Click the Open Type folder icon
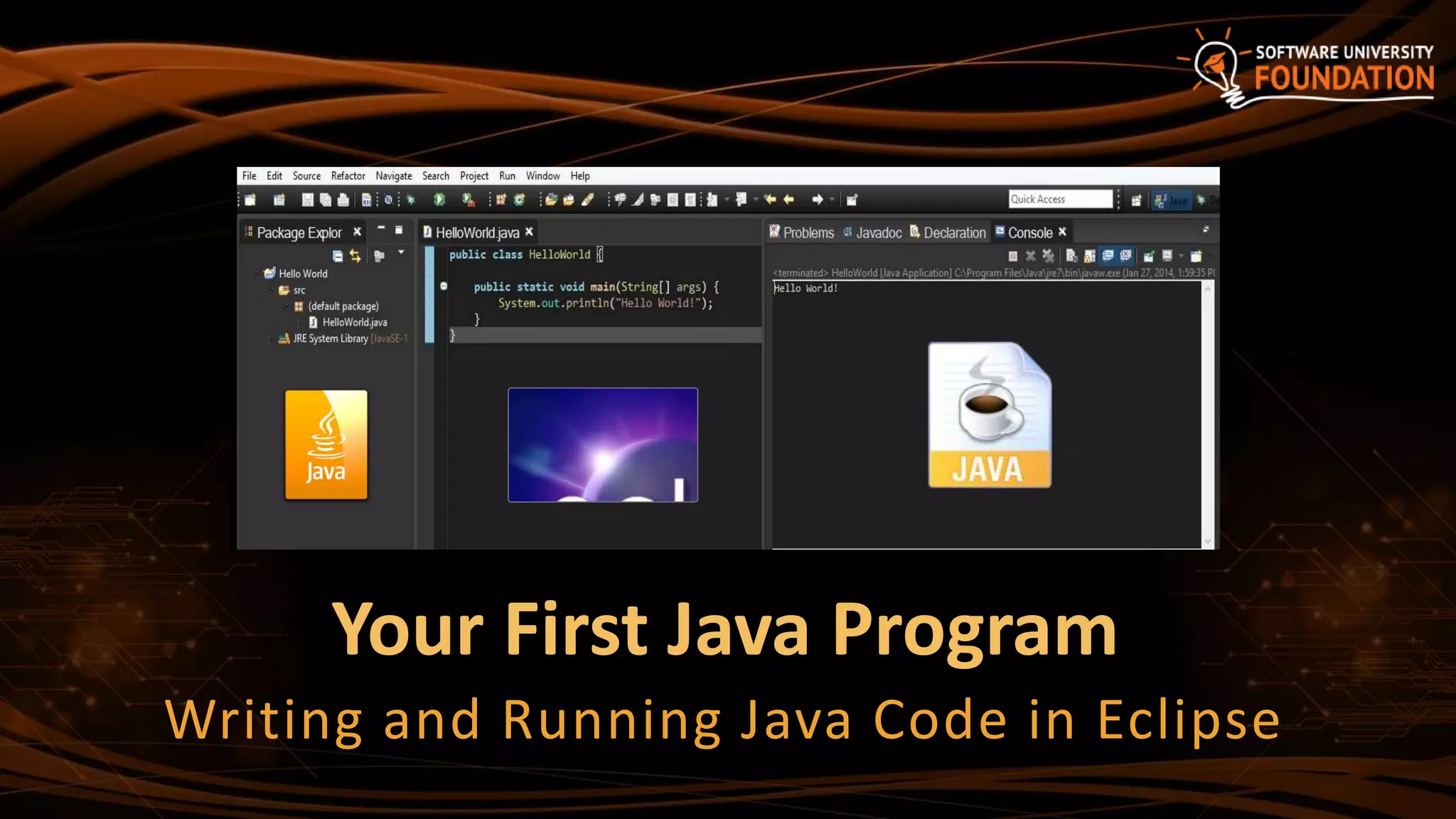The height and width of the screenshot is (819, 1456). pos(551,200)
